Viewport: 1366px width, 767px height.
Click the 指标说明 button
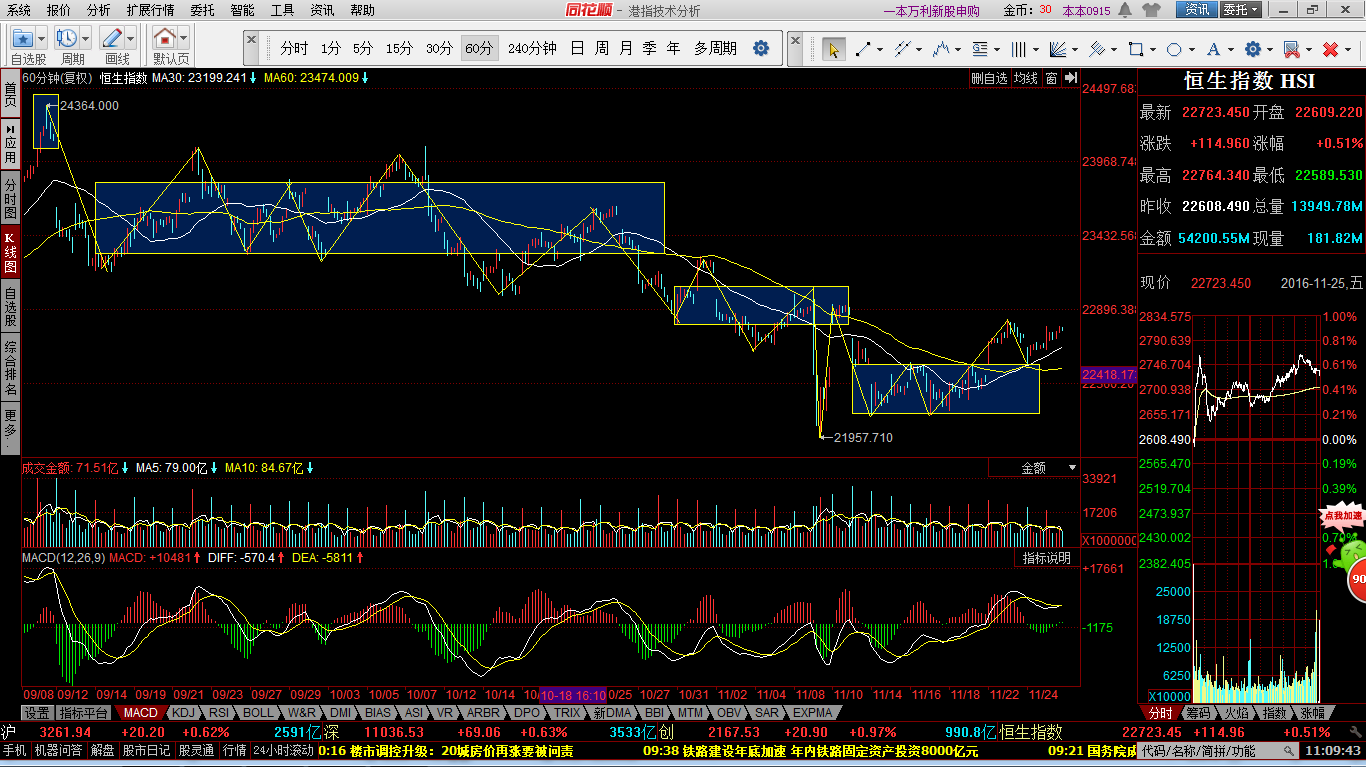1046,558
